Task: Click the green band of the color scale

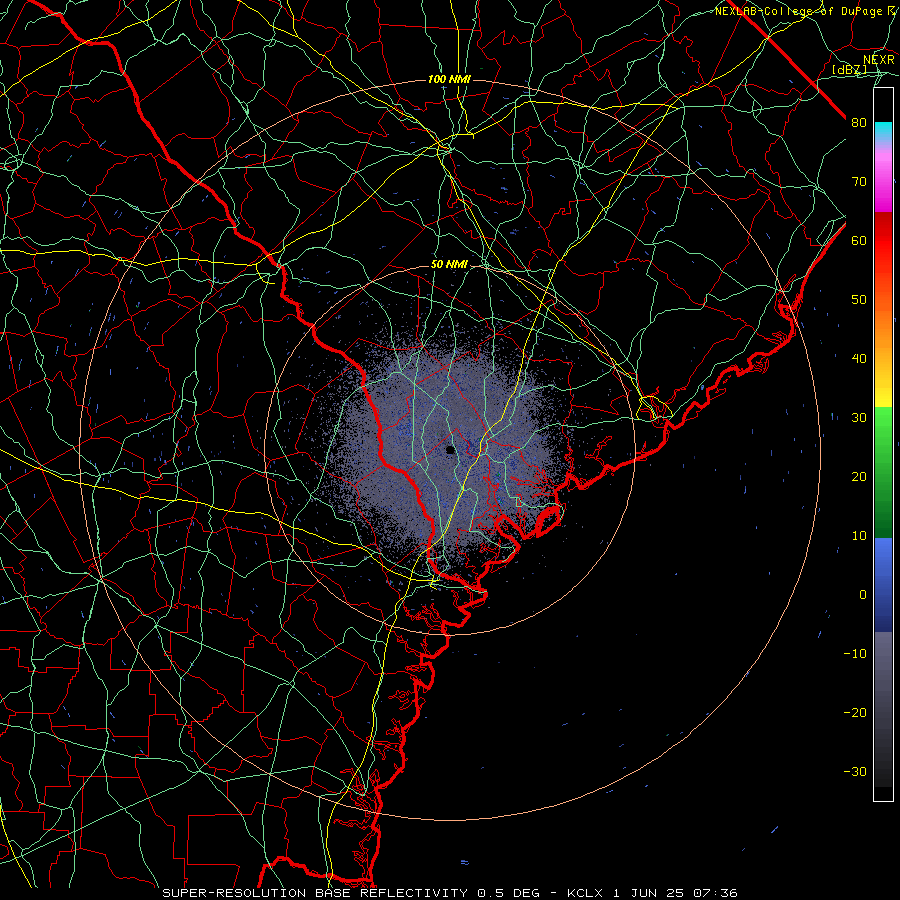Action: pos(883,473)
